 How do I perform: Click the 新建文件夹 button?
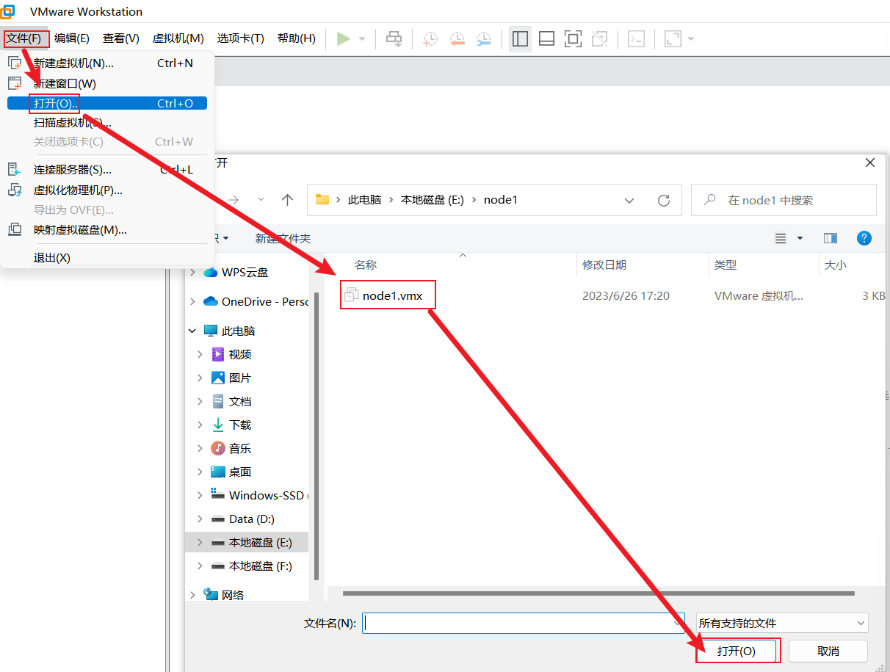(x=283, y=238)
